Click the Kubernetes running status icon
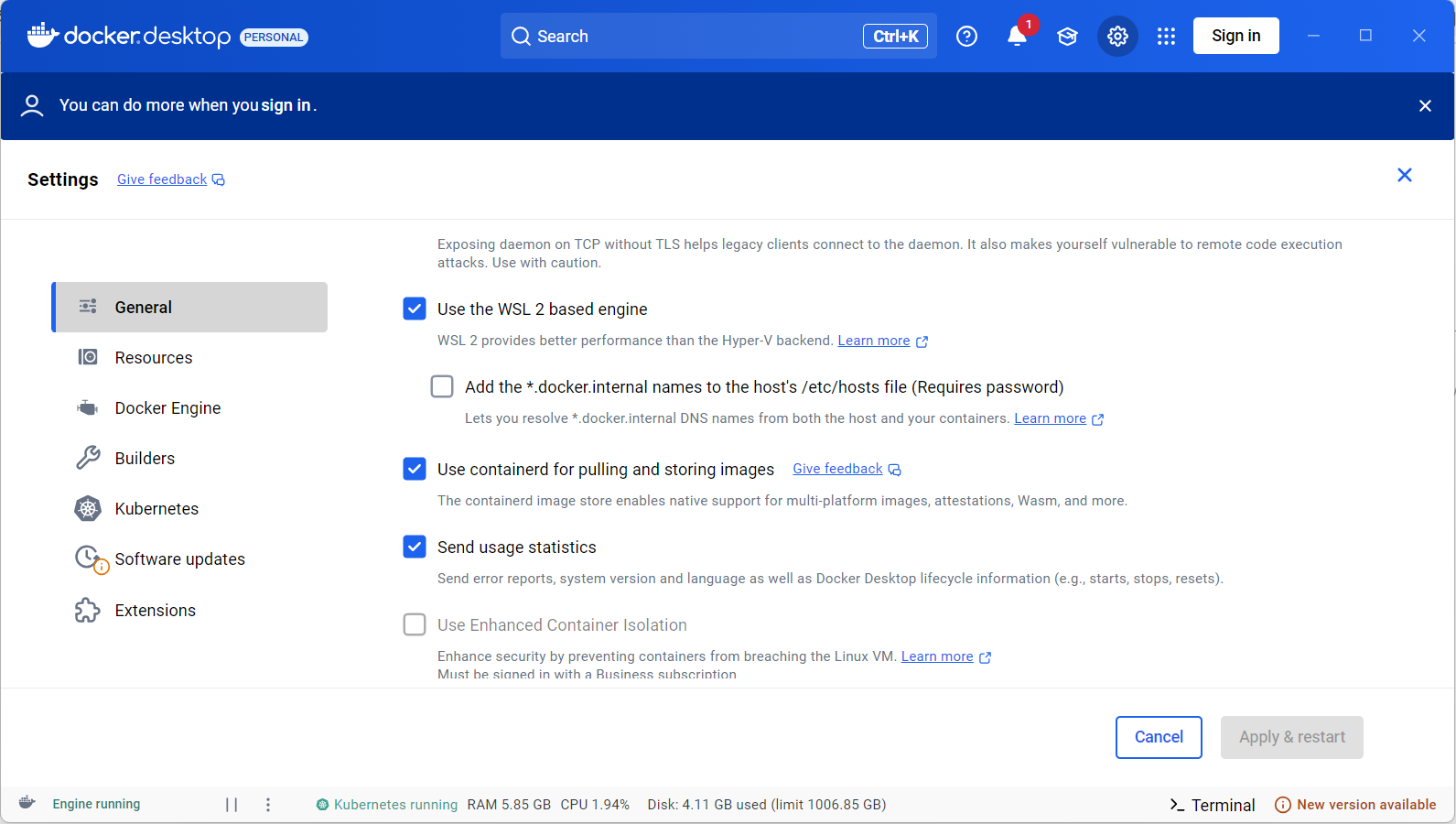 click(322, 805)
